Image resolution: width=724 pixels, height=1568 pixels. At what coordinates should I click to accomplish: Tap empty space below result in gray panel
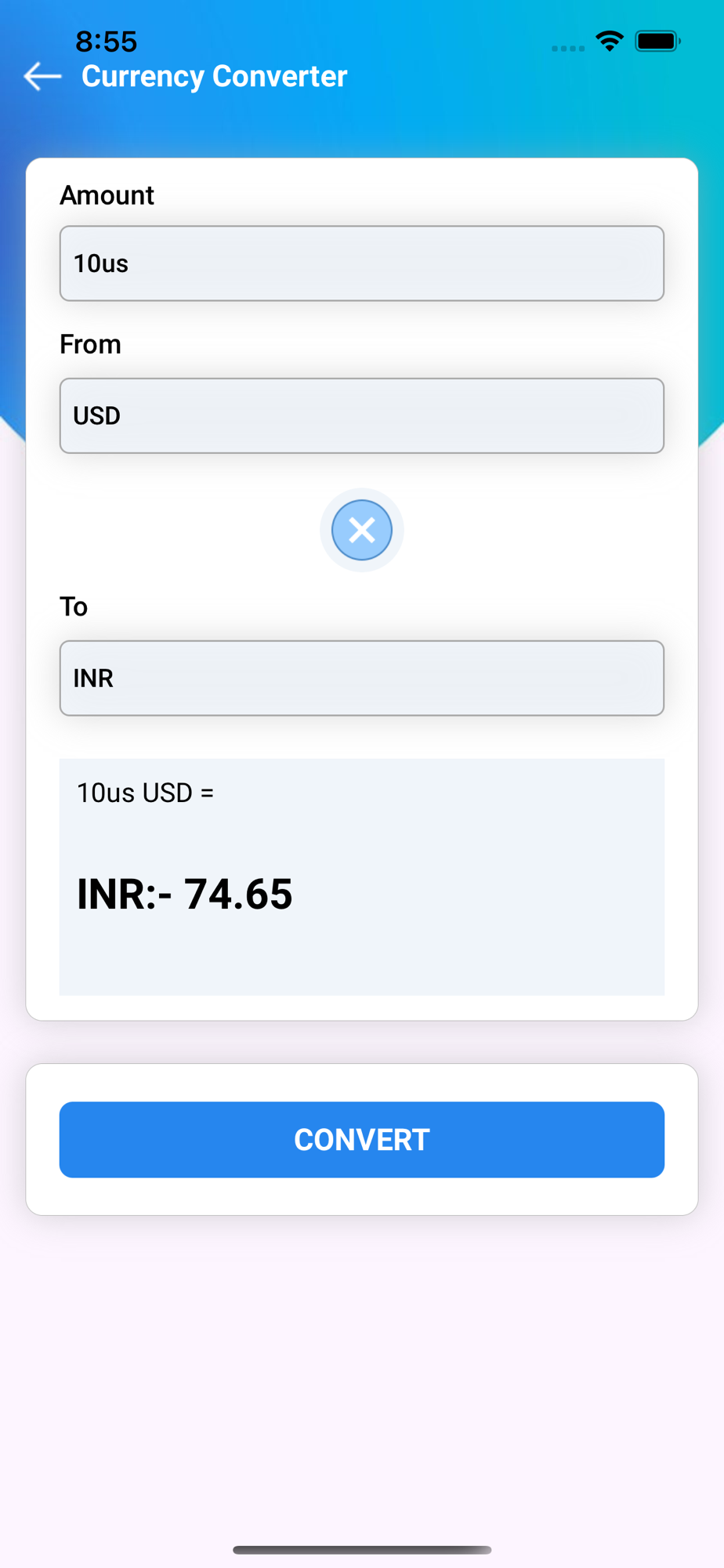[362, 960]
